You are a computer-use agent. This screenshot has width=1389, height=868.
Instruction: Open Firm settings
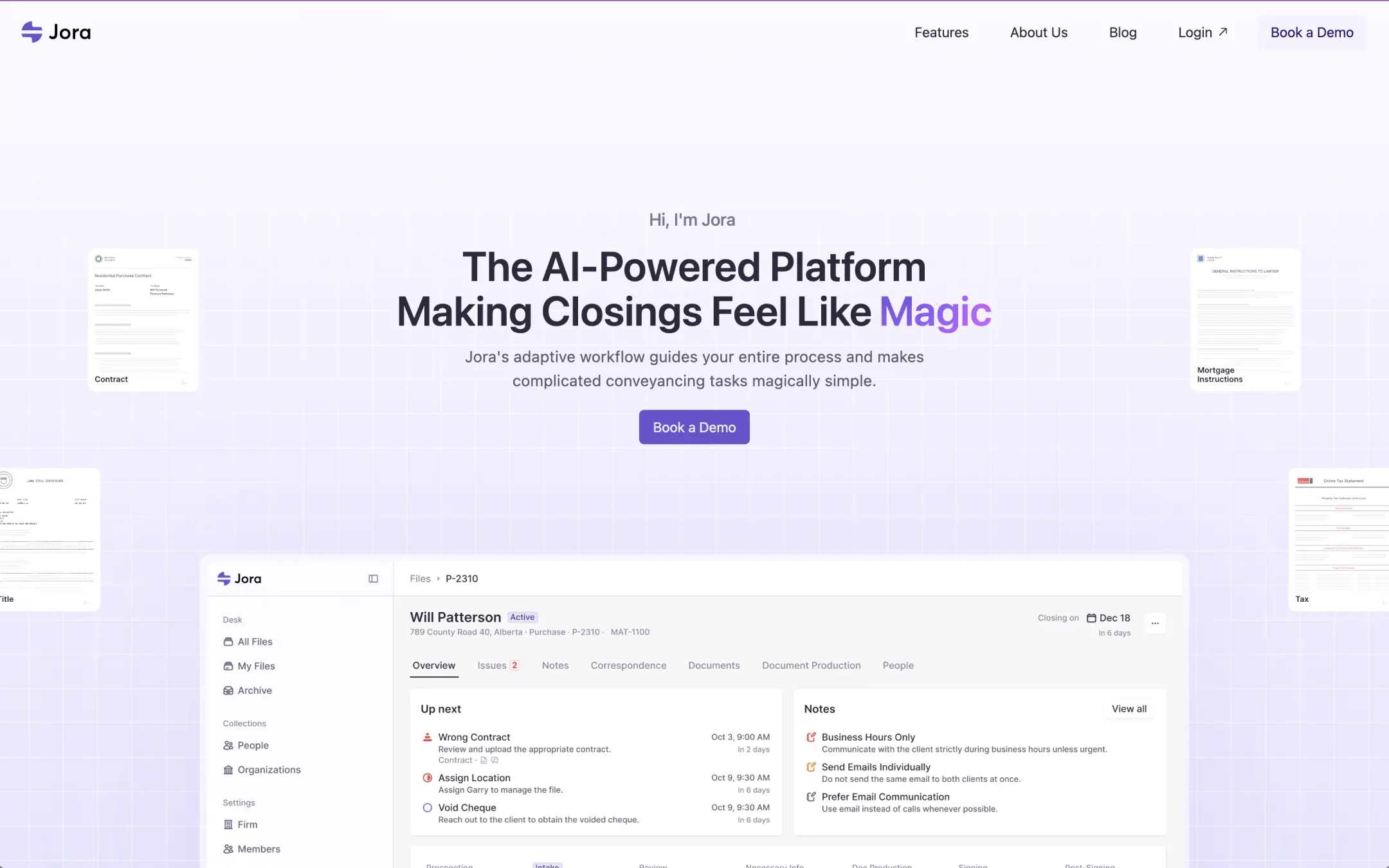(x=247, y=824)
